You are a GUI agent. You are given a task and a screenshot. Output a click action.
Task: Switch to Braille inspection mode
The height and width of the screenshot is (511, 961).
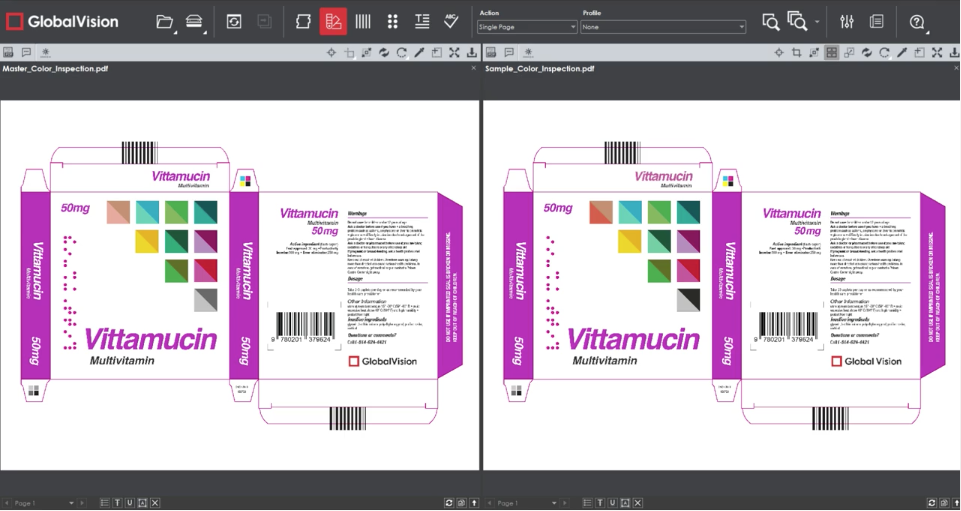point(392,22)
